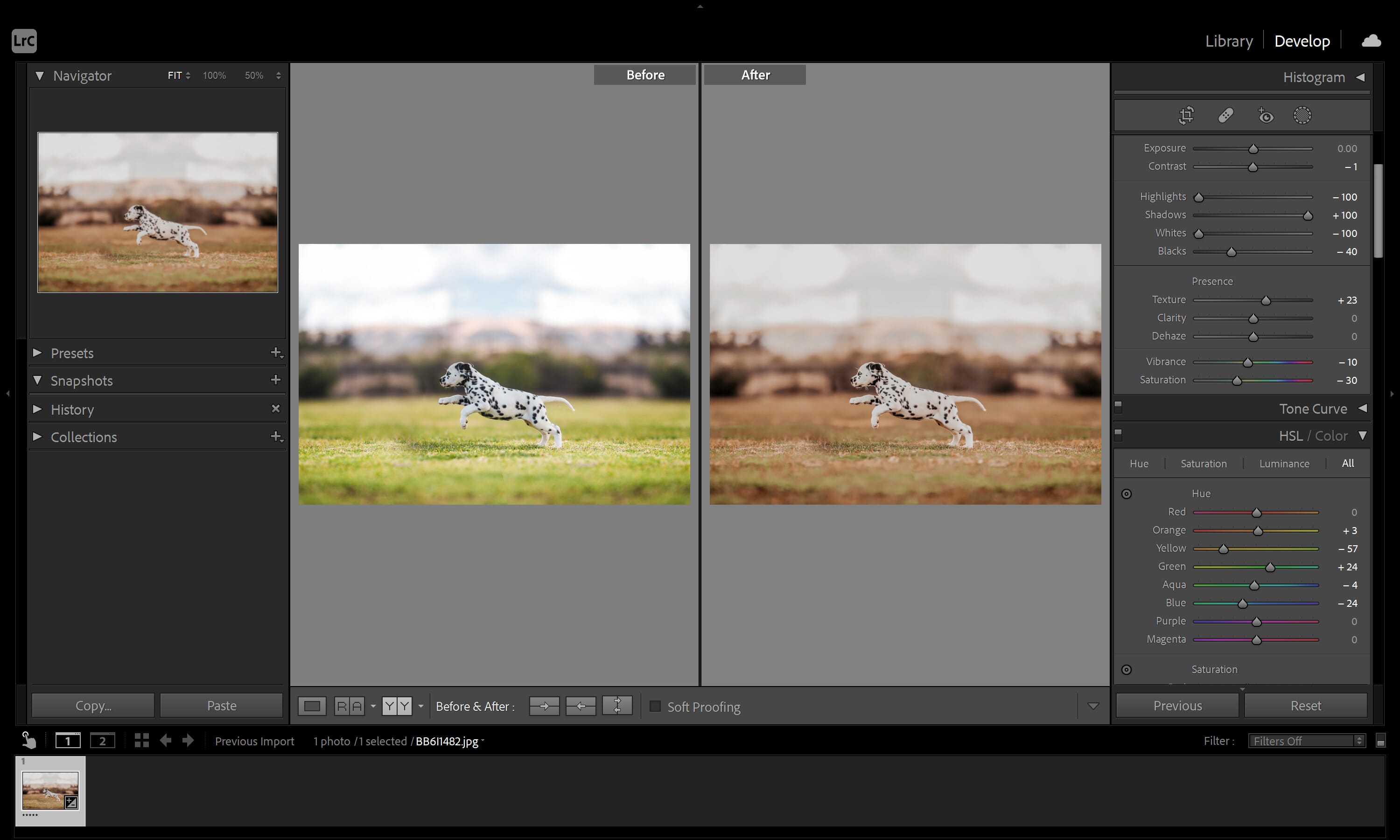Select the Spot Removal healing tool
The width and height of the screenshot is (1400, 840).
pos(1225,116)
